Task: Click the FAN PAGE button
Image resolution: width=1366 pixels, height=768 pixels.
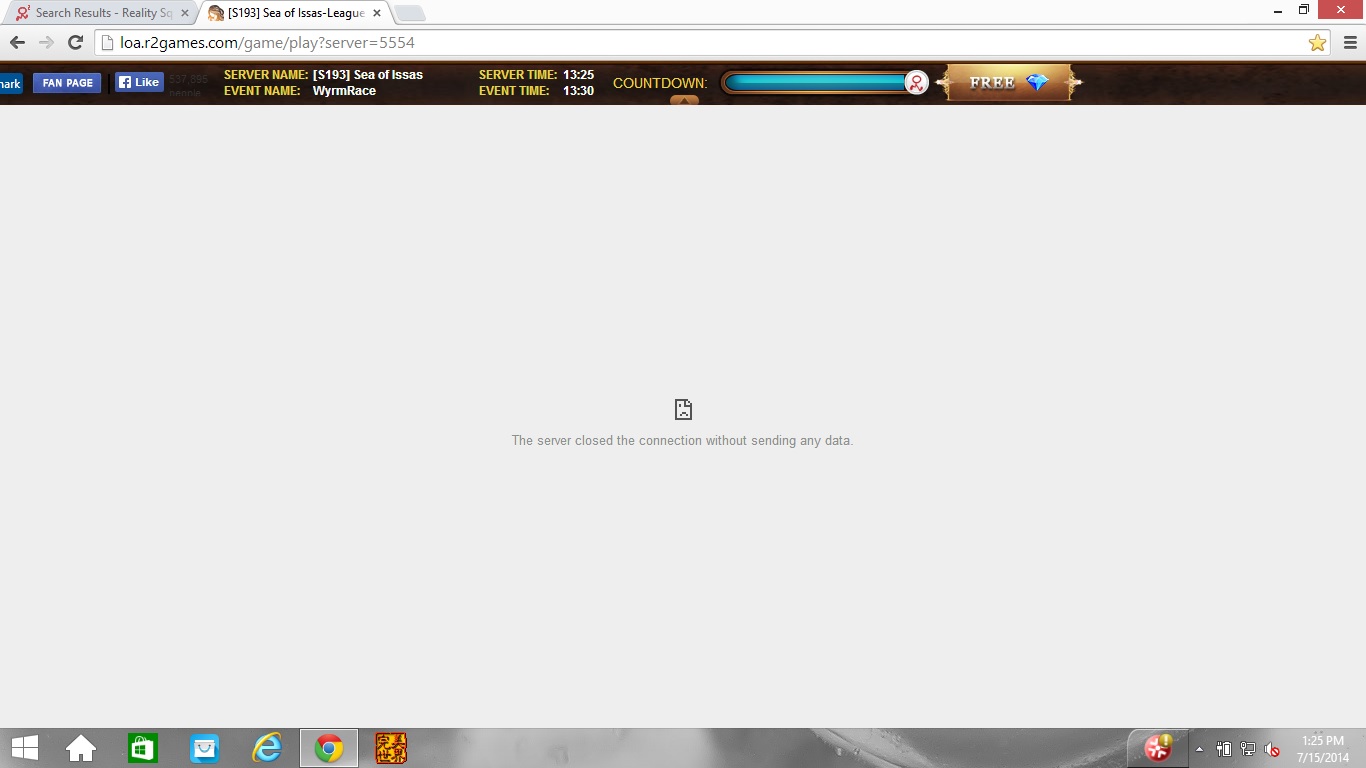Action: click(x=67, y=83)
